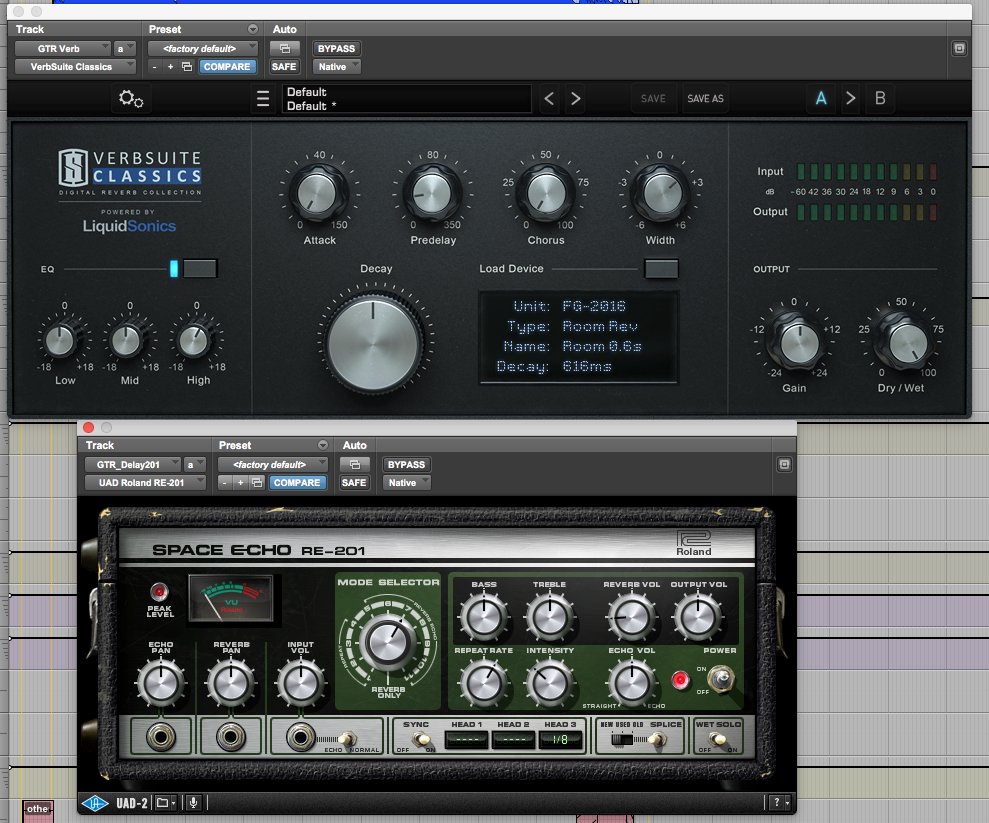Open VerbSuite Native format dropdown

[x=337, y=66]
